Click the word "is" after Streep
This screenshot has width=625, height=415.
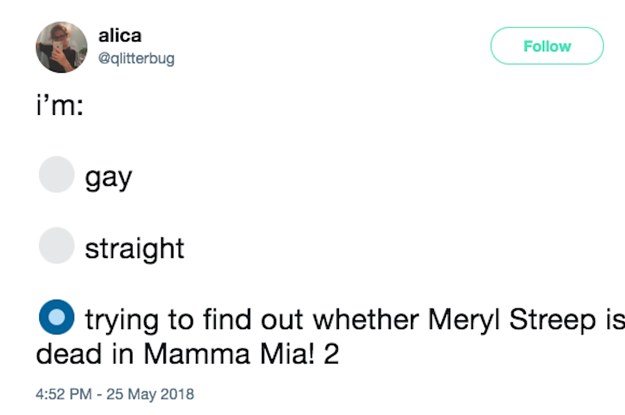(612, 321)
